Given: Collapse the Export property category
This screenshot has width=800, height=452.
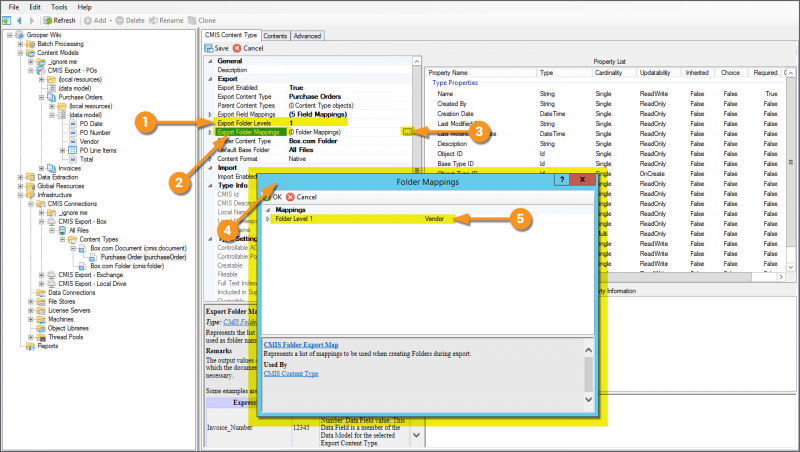Looking at the screenshot, I should 210,79.
